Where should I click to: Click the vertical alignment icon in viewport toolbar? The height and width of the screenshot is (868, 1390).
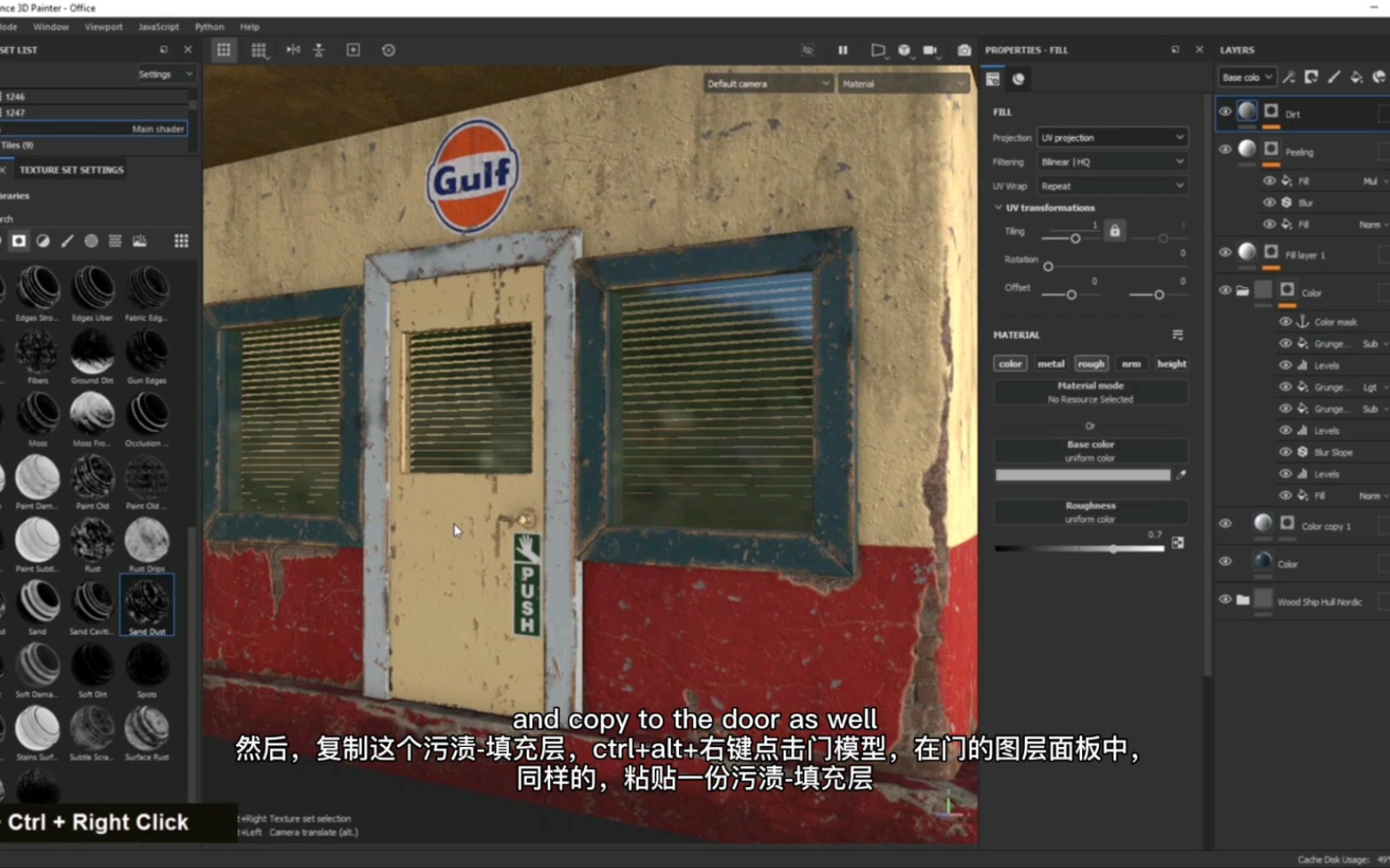[319, 50]
